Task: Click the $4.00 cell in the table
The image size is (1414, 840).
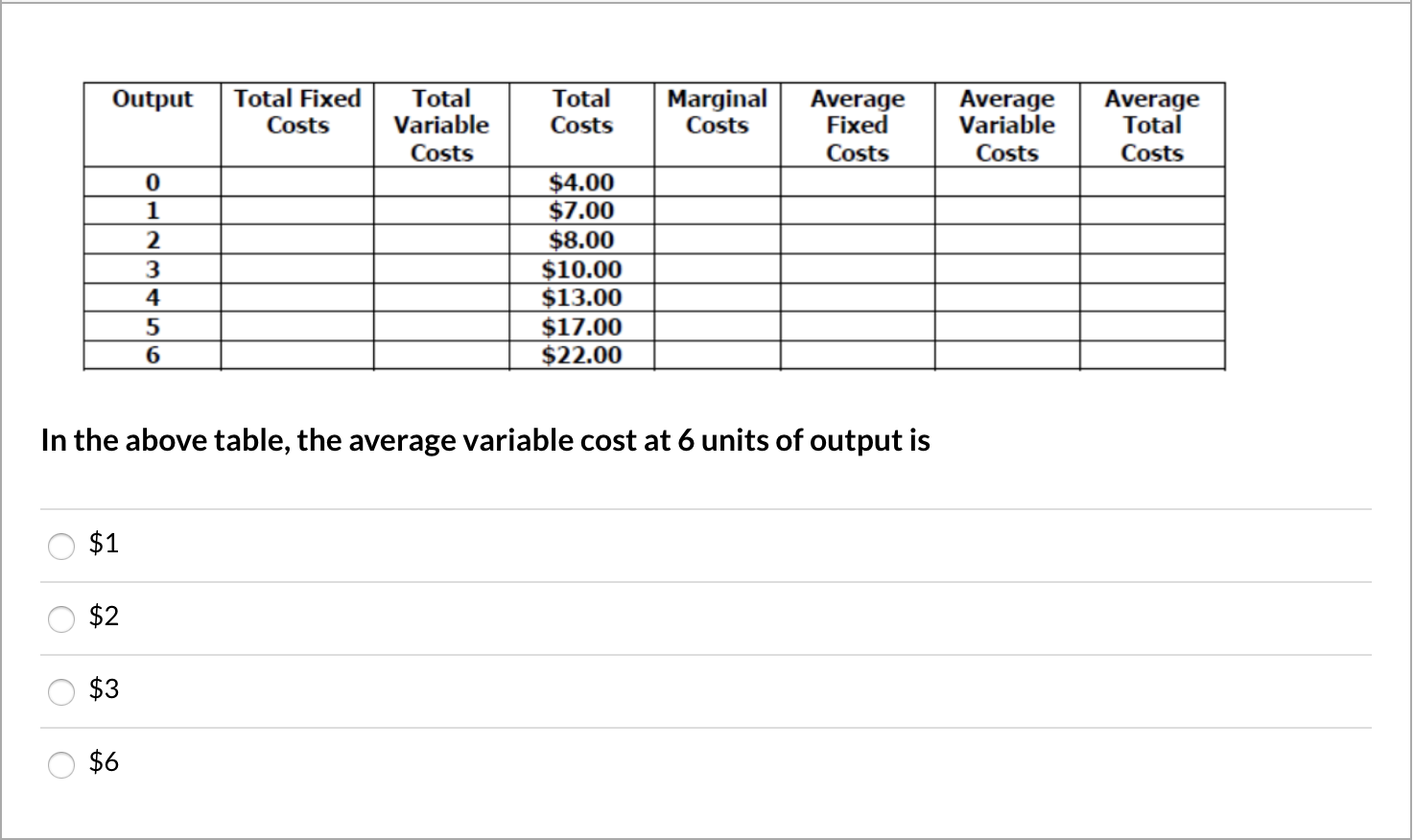Action: point(581,182)
